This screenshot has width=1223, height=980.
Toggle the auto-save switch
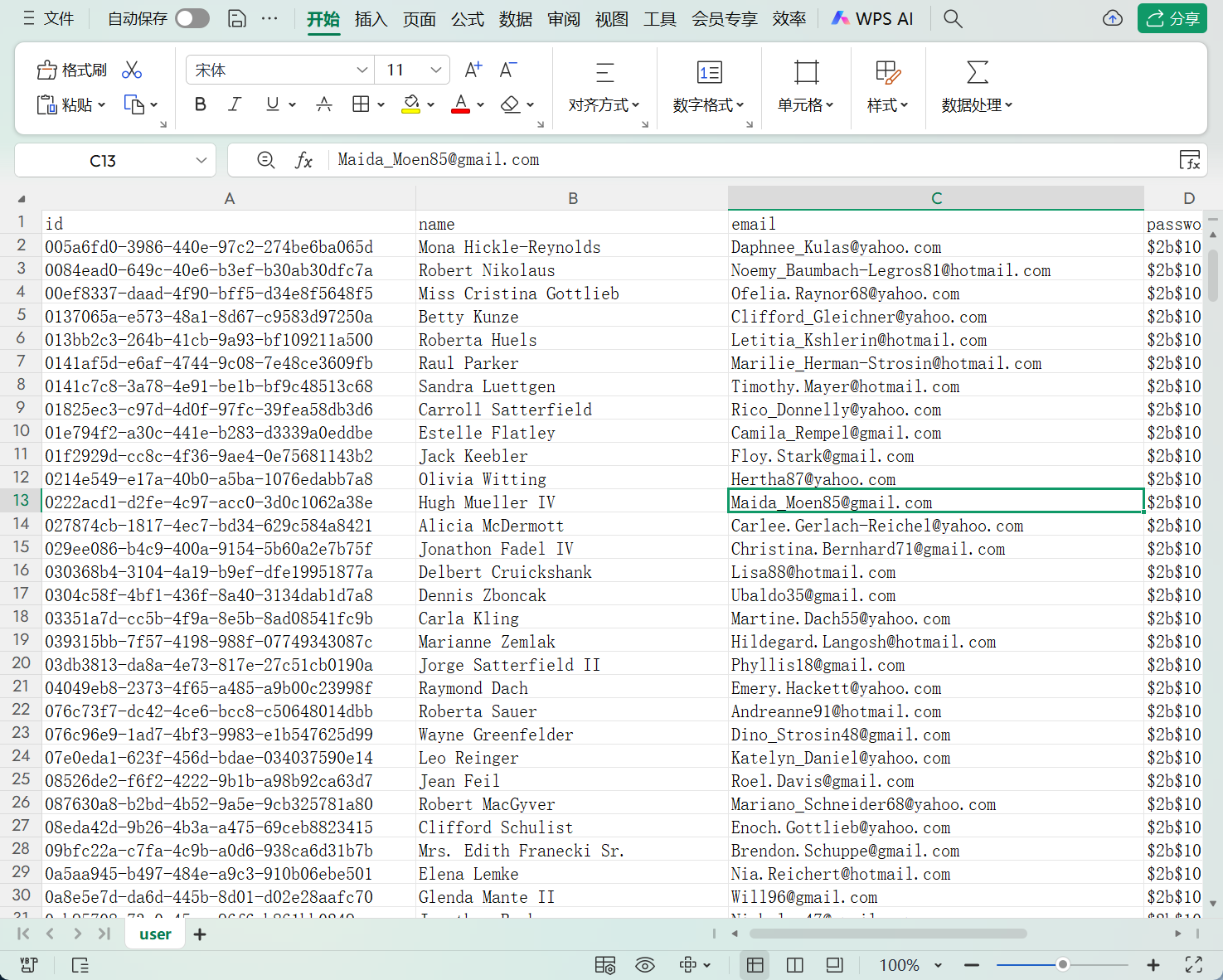pyautogui.click(x=192, y=19)
